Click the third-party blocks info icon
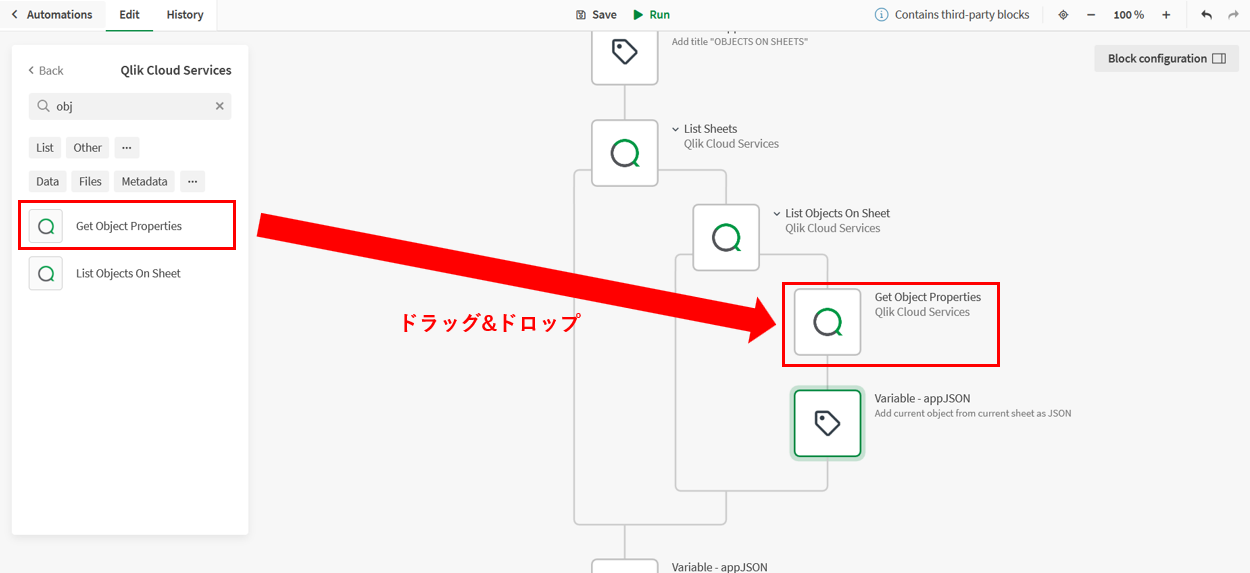 click(x=881, y=15)
